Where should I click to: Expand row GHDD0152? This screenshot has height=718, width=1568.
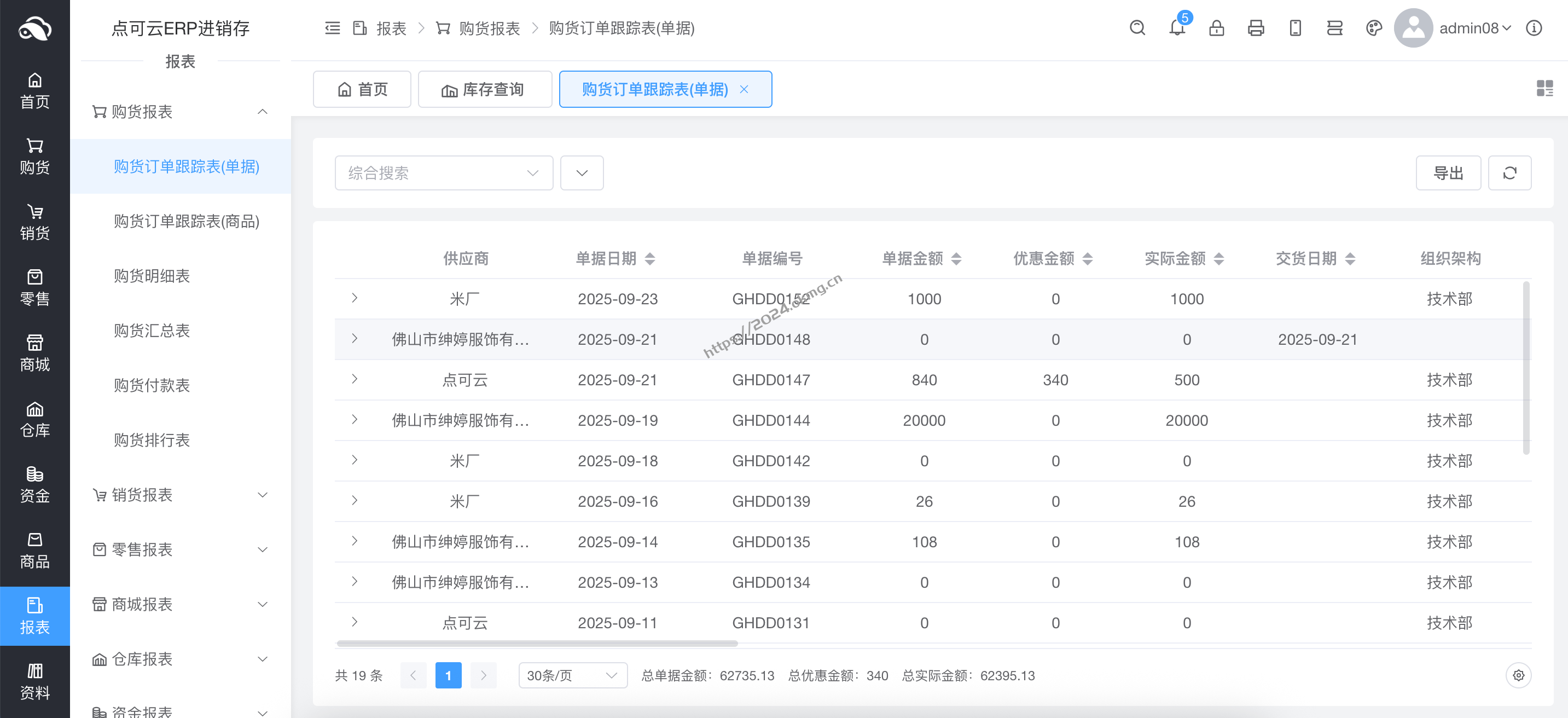tap(355, 298)
